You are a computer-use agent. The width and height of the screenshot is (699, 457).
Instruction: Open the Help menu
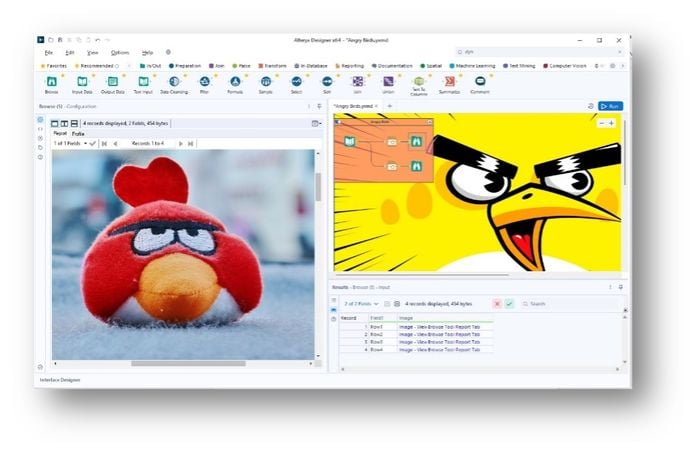147,53
